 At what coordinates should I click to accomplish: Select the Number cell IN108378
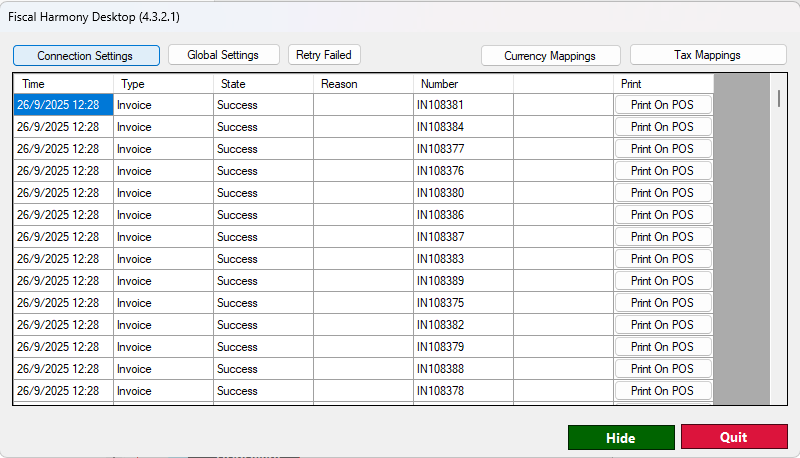click(x=463, y=391)
